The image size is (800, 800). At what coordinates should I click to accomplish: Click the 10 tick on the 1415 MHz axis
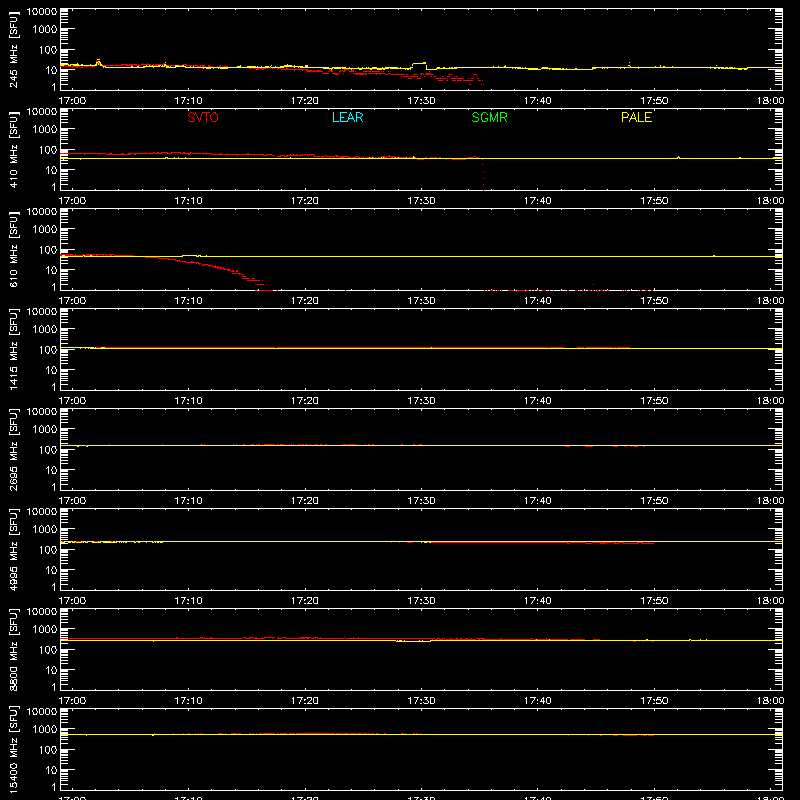(51, 370)
